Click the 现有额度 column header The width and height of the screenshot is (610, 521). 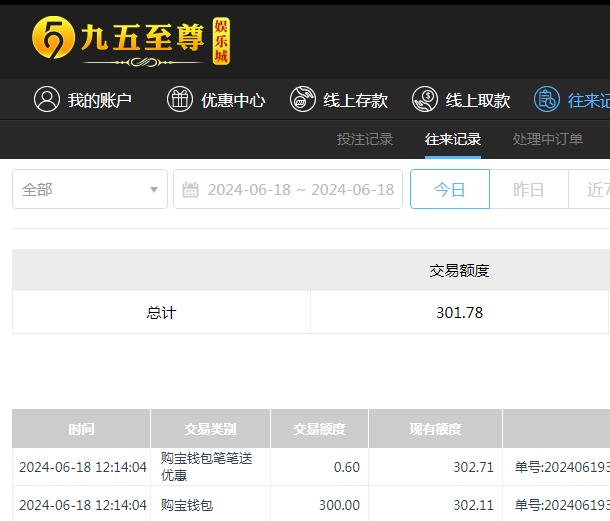(x=435, y=429)
